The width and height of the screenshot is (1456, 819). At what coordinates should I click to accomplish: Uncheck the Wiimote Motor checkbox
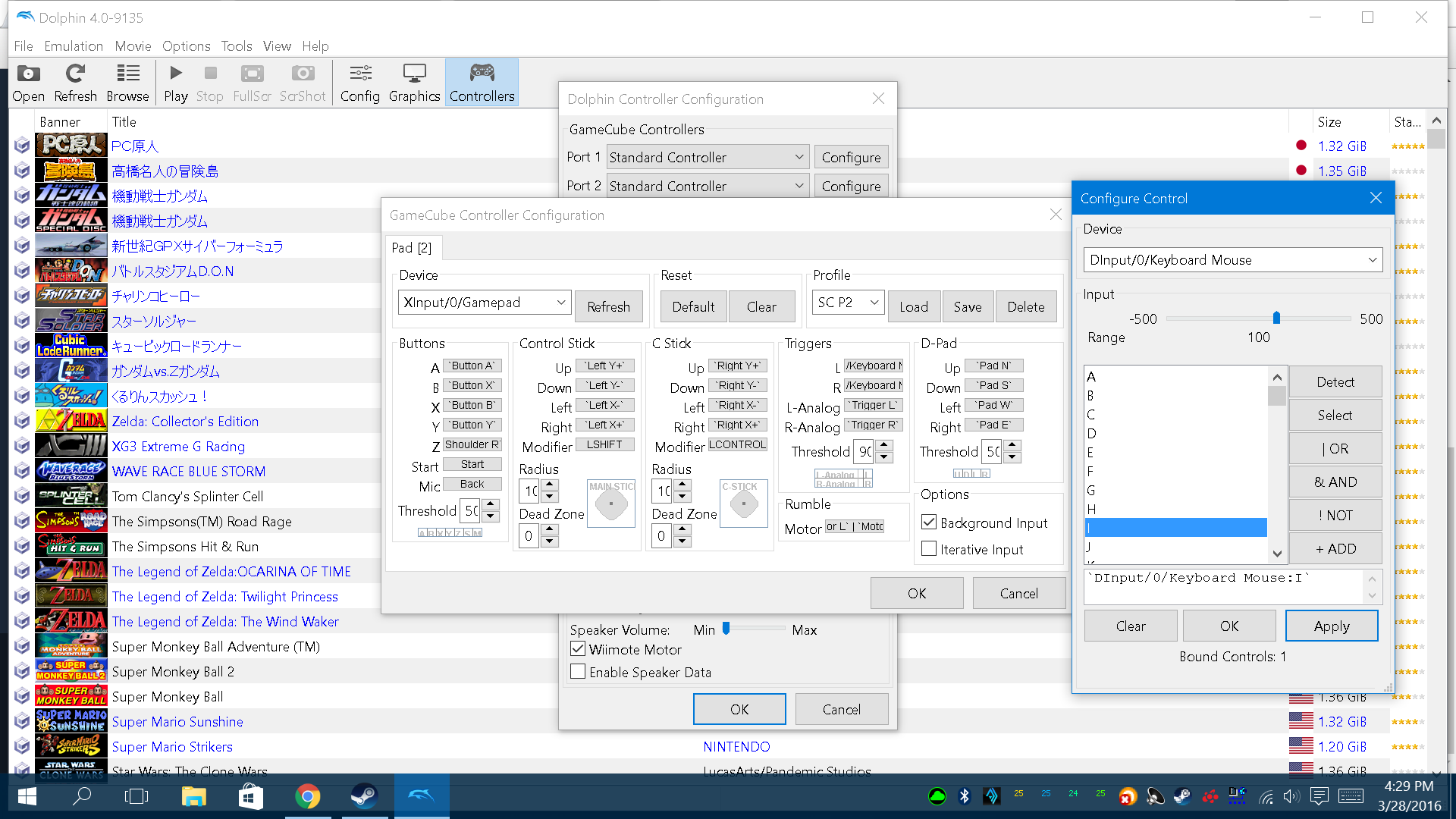pos(578,649)
